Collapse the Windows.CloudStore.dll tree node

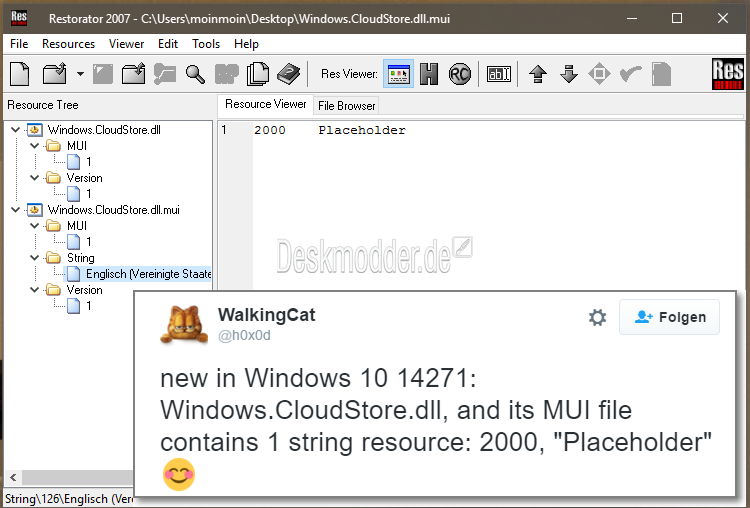pos(15,130)
